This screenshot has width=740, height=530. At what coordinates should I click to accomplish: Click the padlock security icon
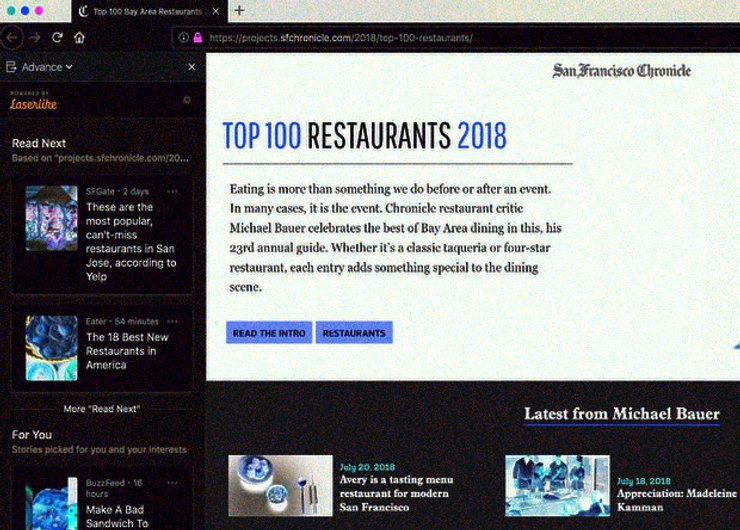(x=197, y=38)
